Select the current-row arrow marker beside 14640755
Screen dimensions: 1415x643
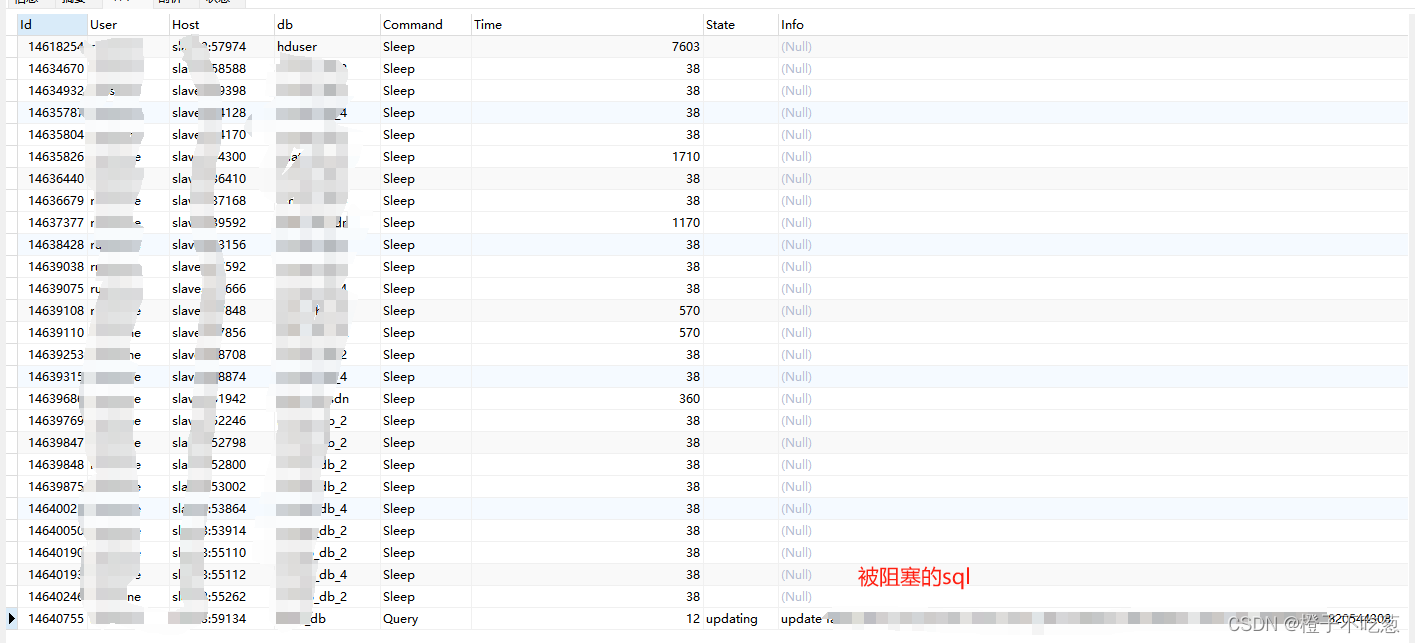click(x=11, y=619)
